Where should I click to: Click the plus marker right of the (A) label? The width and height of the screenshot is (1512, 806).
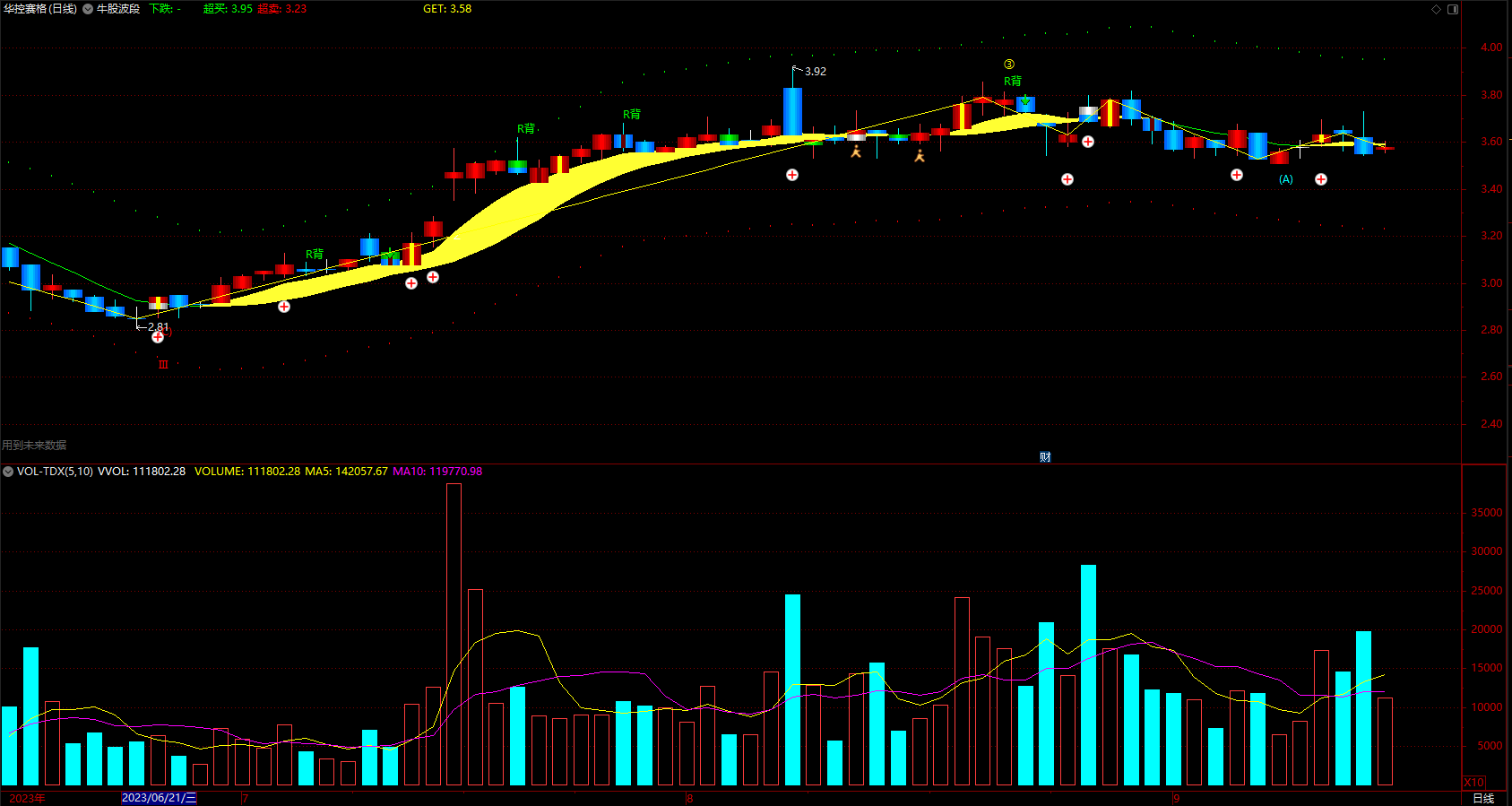click(x=1321, y=179)
